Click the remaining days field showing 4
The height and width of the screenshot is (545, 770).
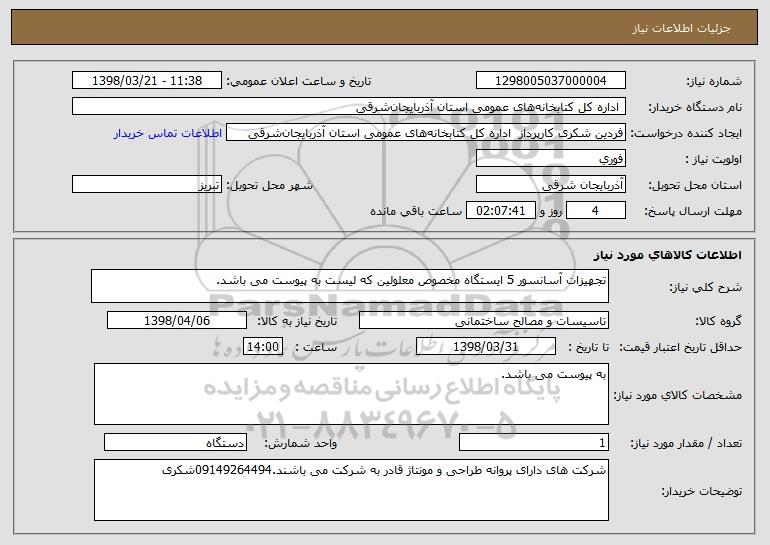coord(596,211)
